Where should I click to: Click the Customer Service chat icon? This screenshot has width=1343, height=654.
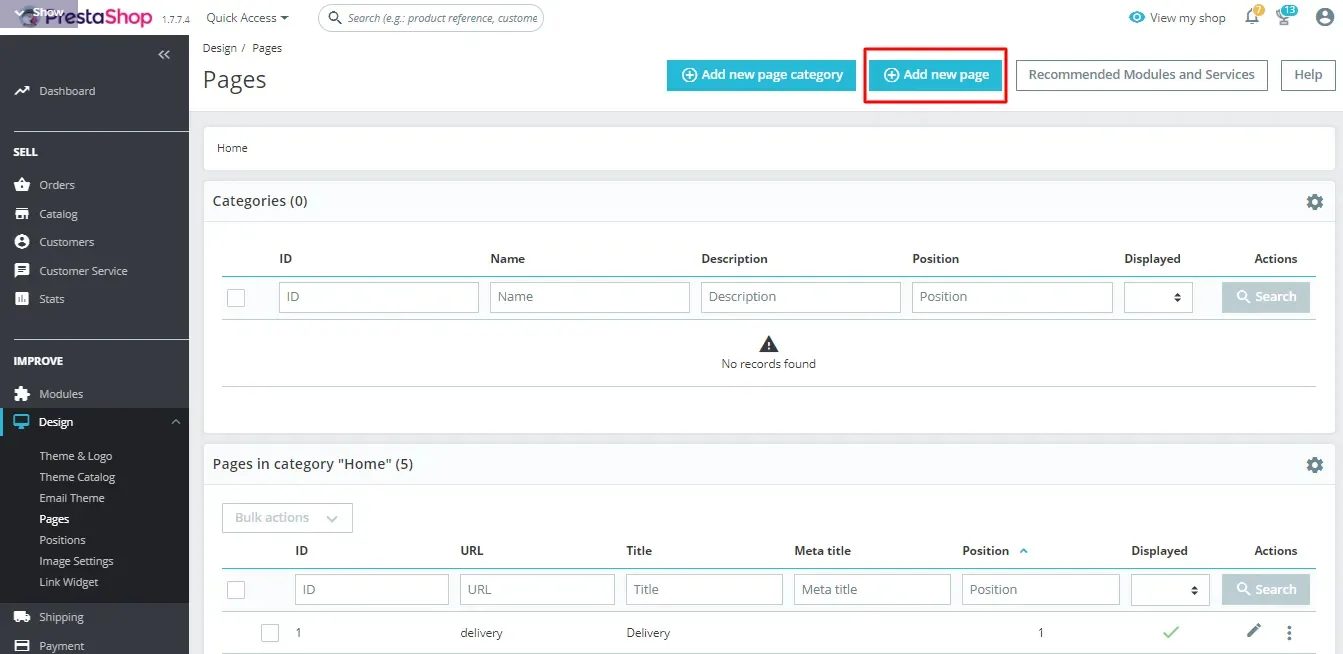[22, 271]
